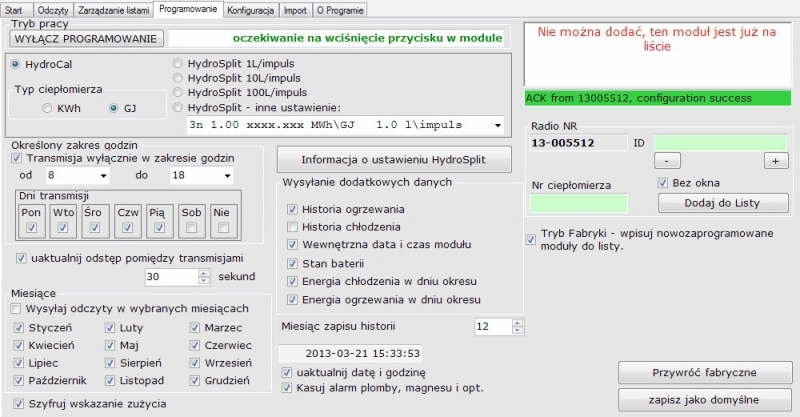Open the Zarządzanie listami tab

coord(113,8)
